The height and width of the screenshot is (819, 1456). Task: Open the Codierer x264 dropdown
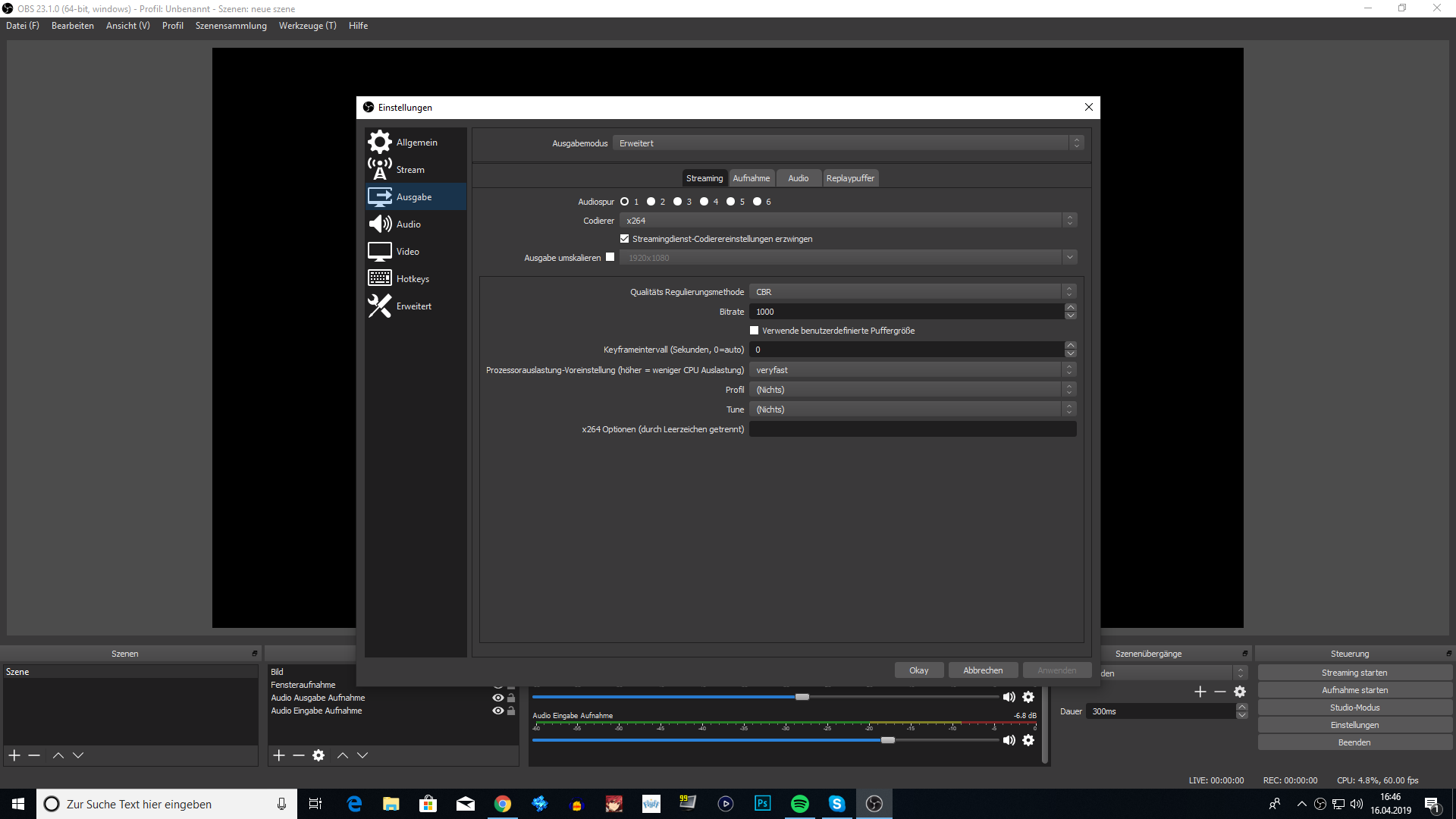[847, 221]
